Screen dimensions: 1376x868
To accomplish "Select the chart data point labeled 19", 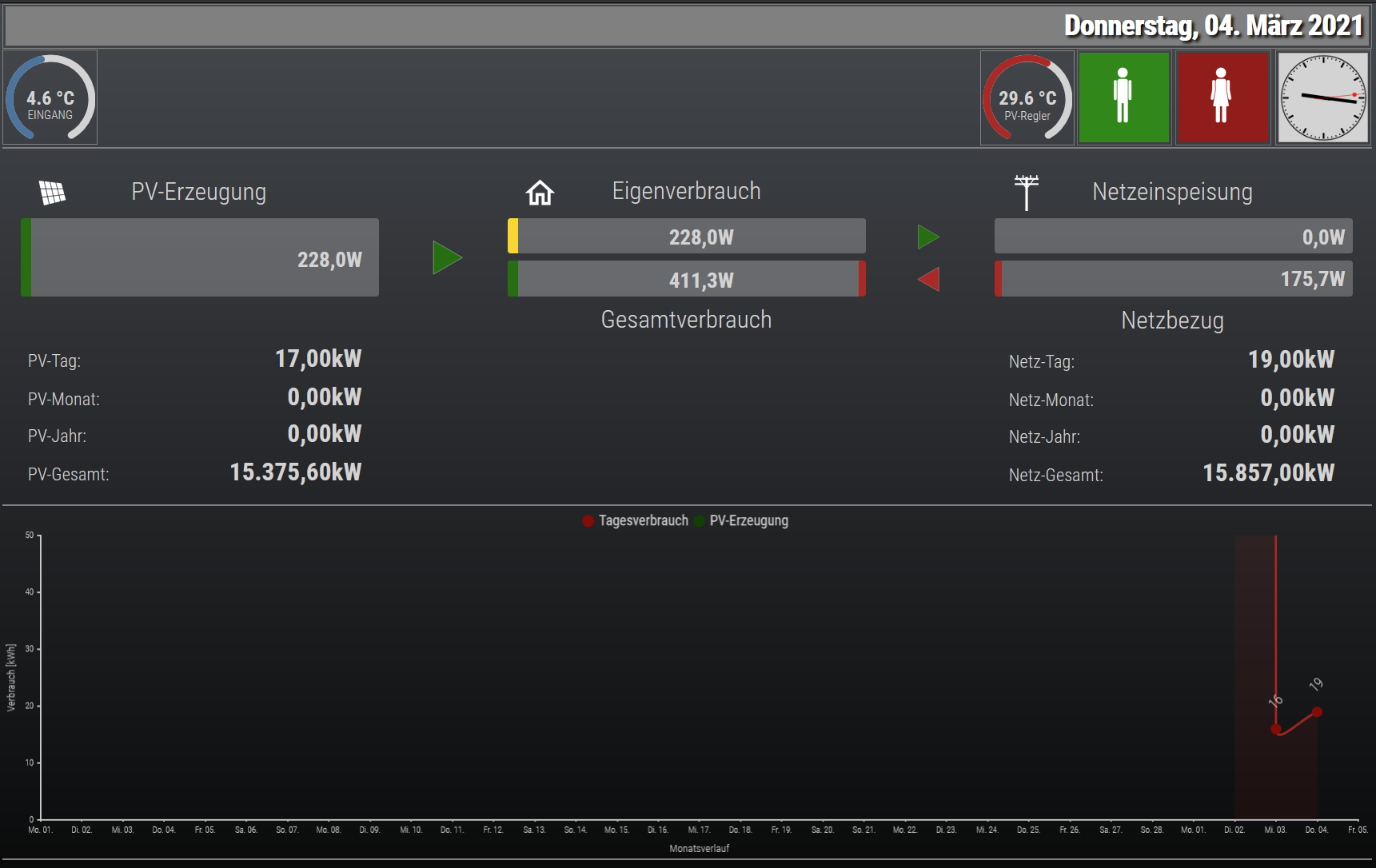I will click(1317, 712).
